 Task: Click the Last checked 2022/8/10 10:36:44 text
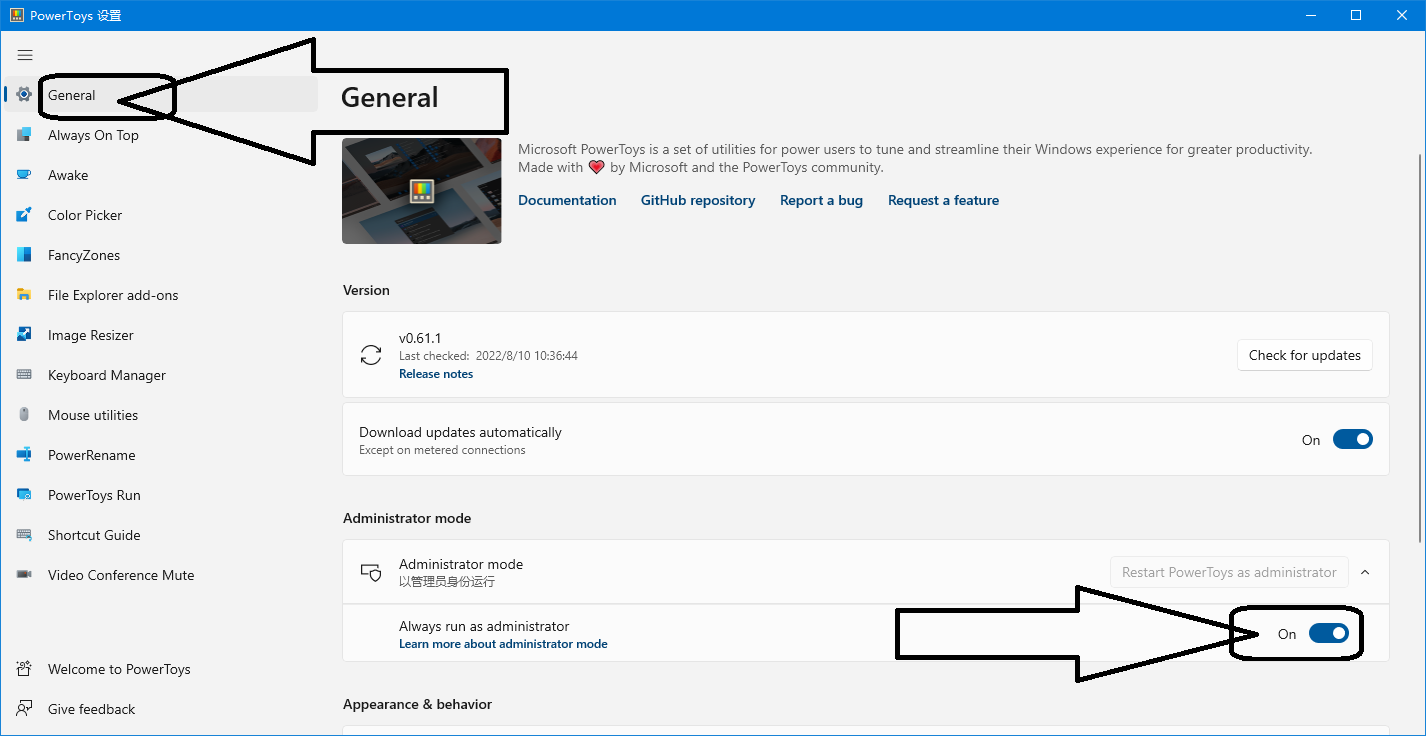click(488, 356)
